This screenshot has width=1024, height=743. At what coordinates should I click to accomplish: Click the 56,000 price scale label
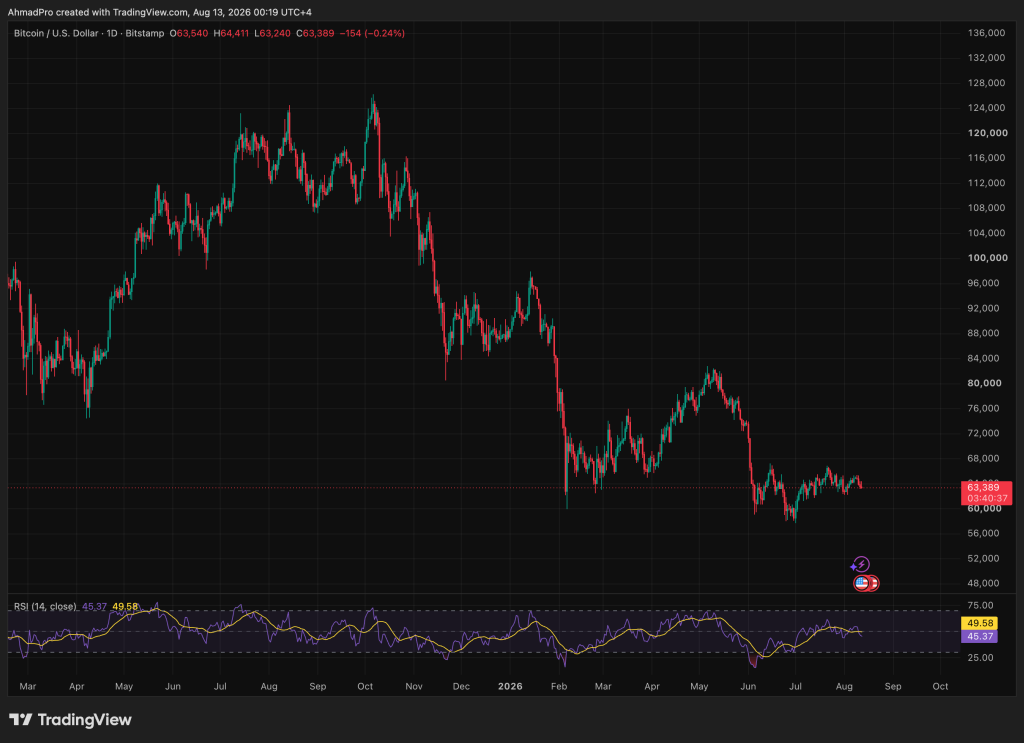pyautogui.click(x=984, y=533)
